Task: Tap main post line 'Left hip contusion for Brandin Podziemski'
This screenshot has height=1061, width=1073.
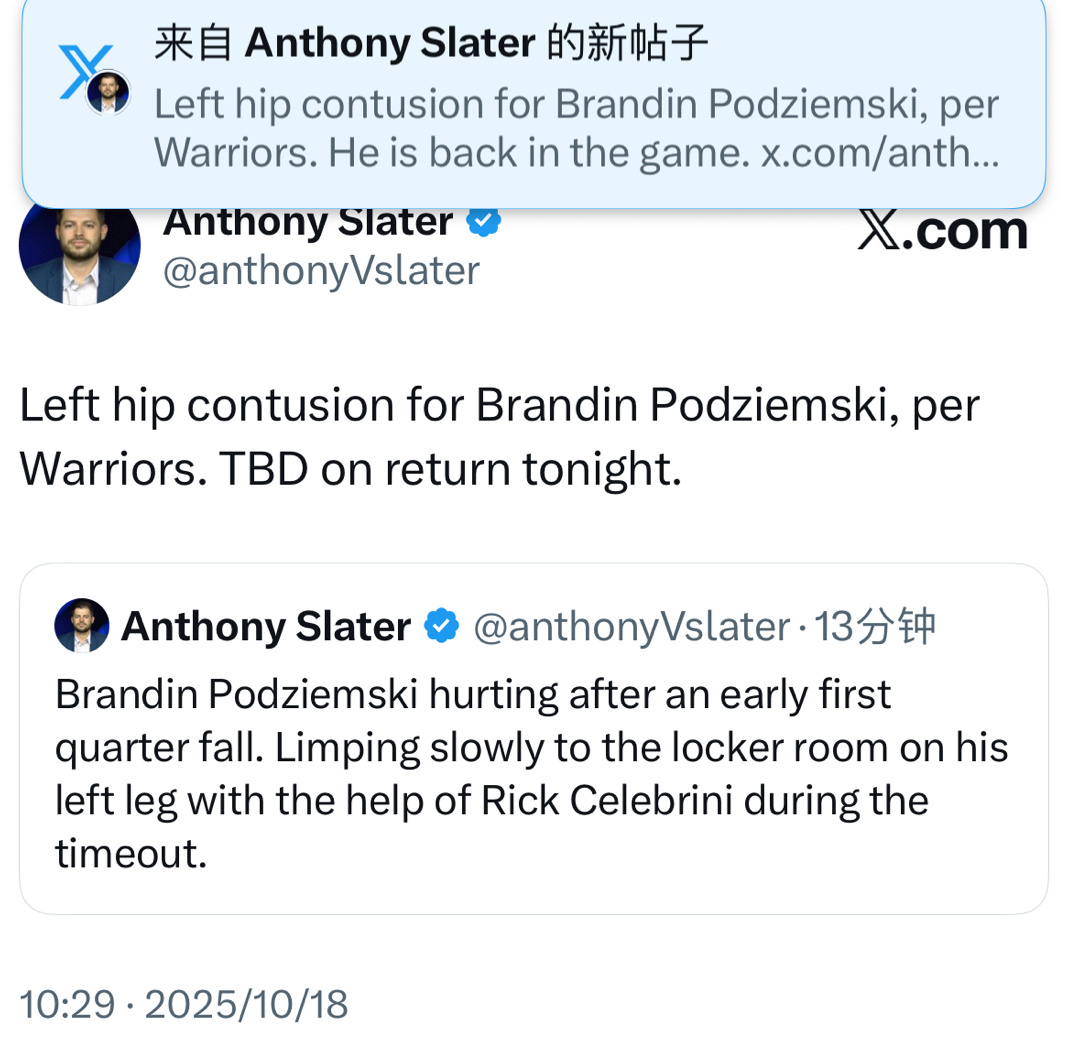Action: point(499,406)
